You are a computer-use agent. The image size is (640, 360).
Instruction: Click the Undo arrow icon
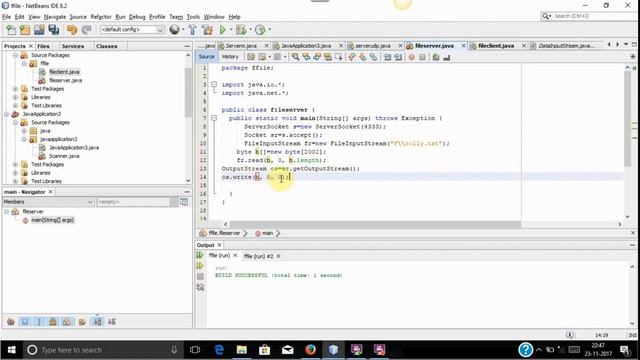(72, 30)
